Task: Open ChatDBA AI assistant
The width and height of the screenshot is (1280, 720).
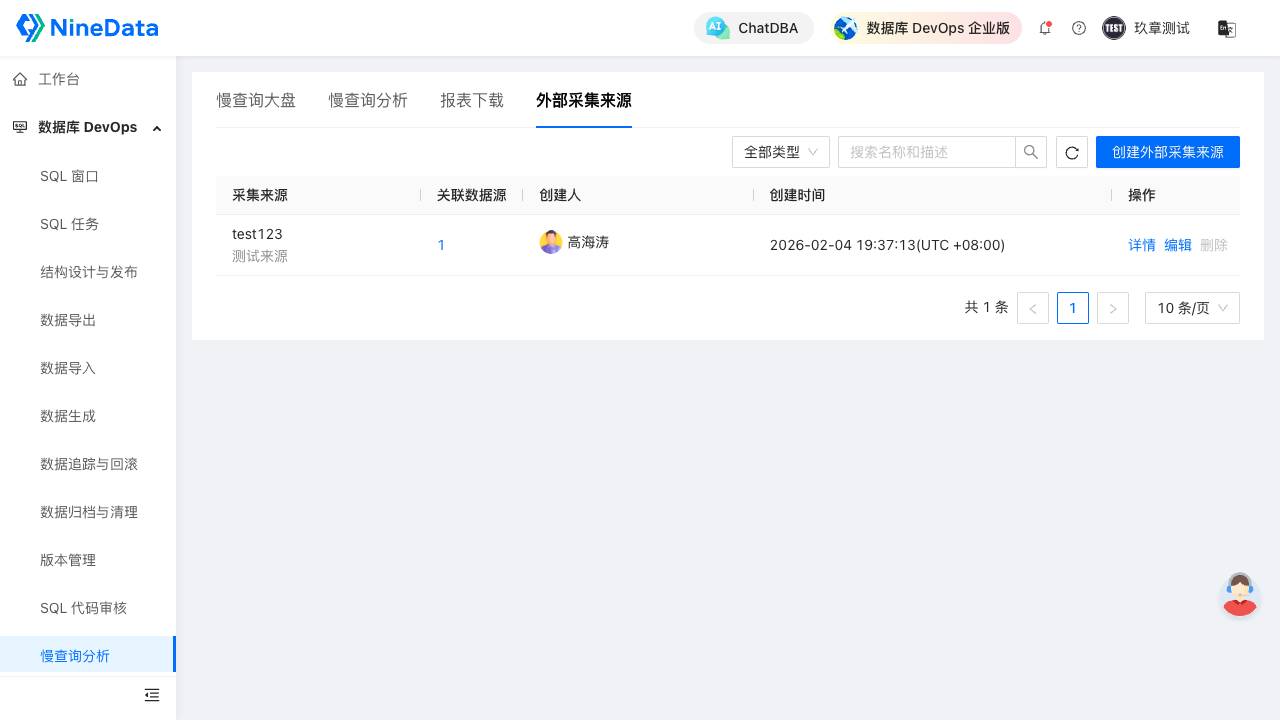Action: point(753,28)
